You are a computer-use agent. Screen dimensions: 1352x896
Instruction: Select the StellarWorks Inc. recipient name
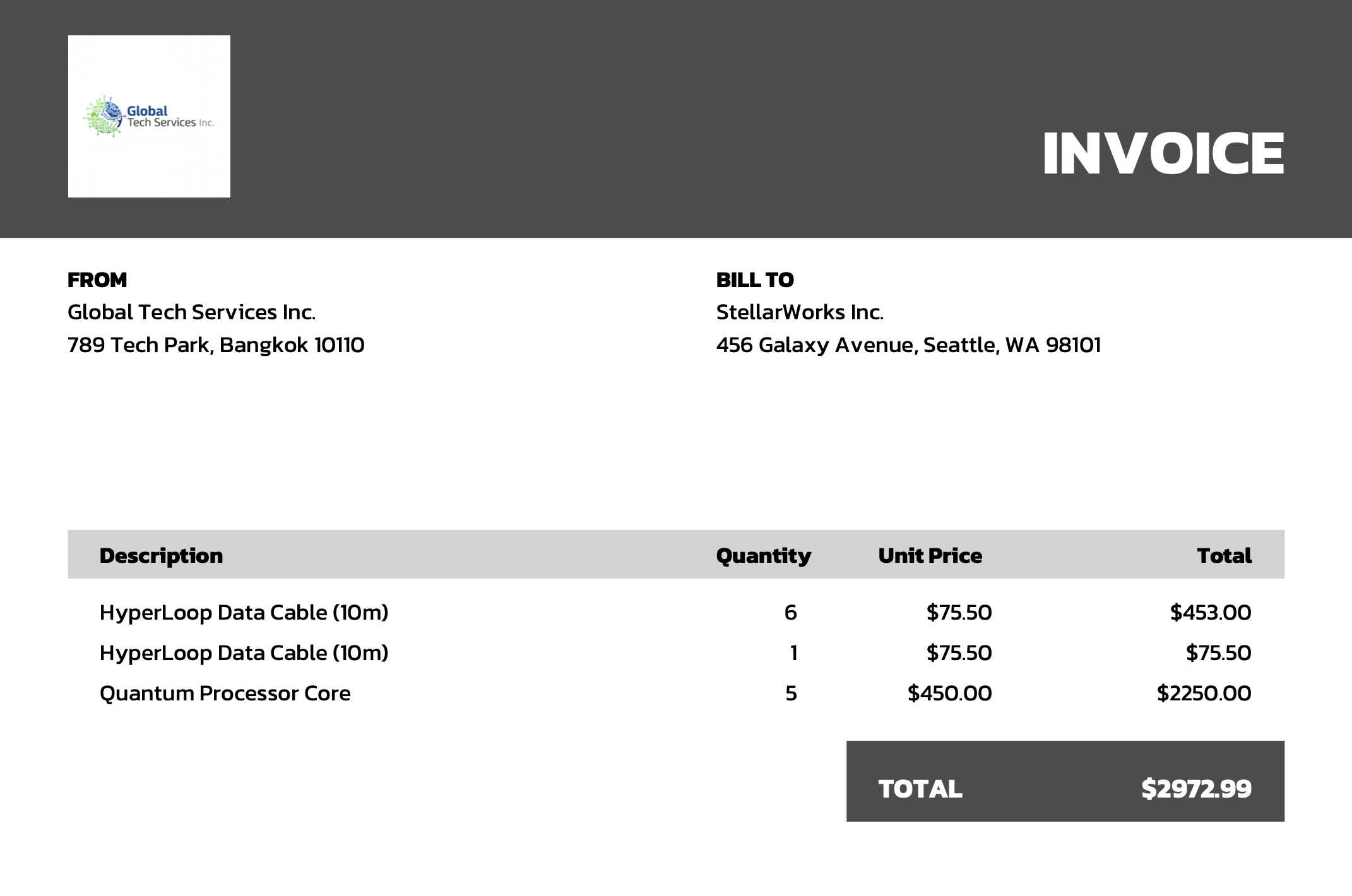pos(799,312)
